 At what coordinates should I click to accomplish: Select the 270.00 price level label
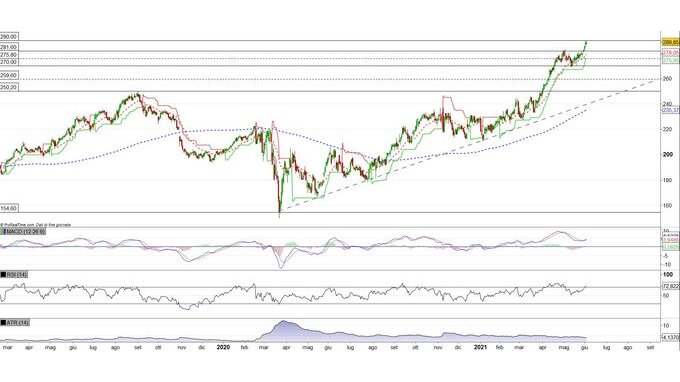(x=9, y=62)
